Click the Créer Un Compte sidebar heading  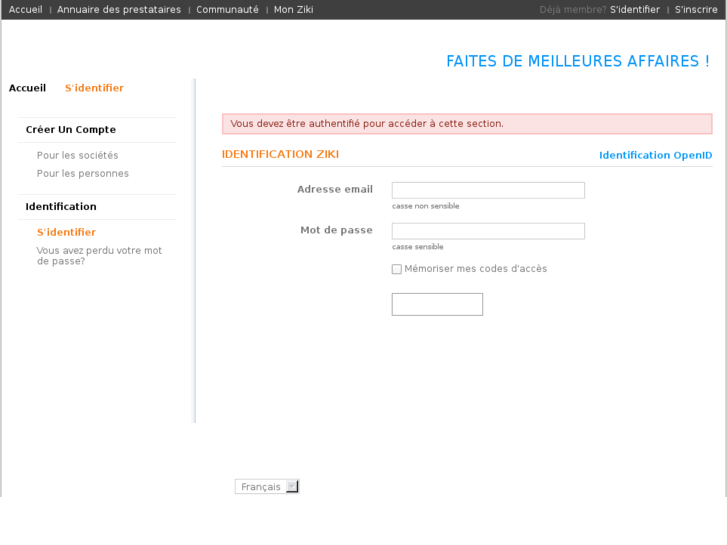pos(70,130)
